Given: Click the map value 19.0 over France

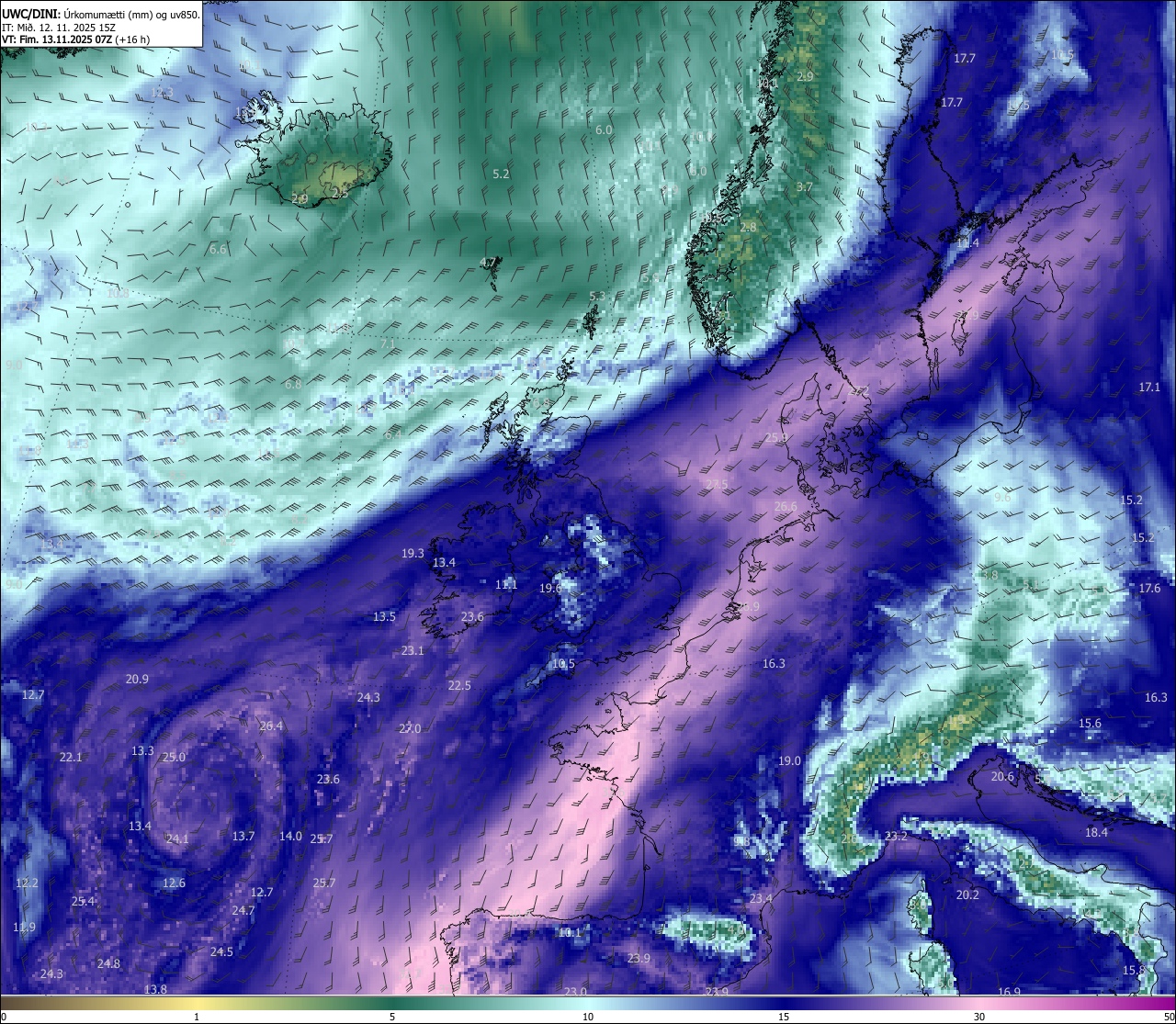Looking at the screenshot, I should coord(789,761).
